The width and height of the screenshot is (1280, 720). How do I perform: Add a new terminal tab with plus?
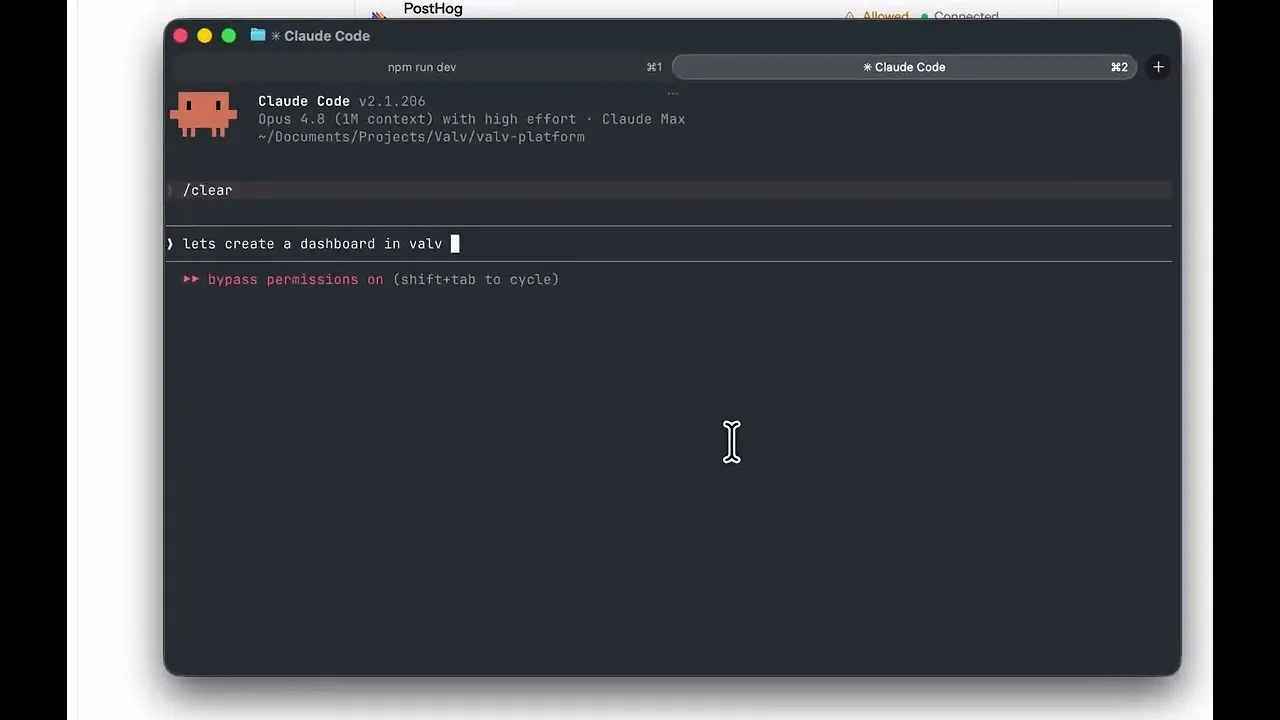coord(1158,67)
